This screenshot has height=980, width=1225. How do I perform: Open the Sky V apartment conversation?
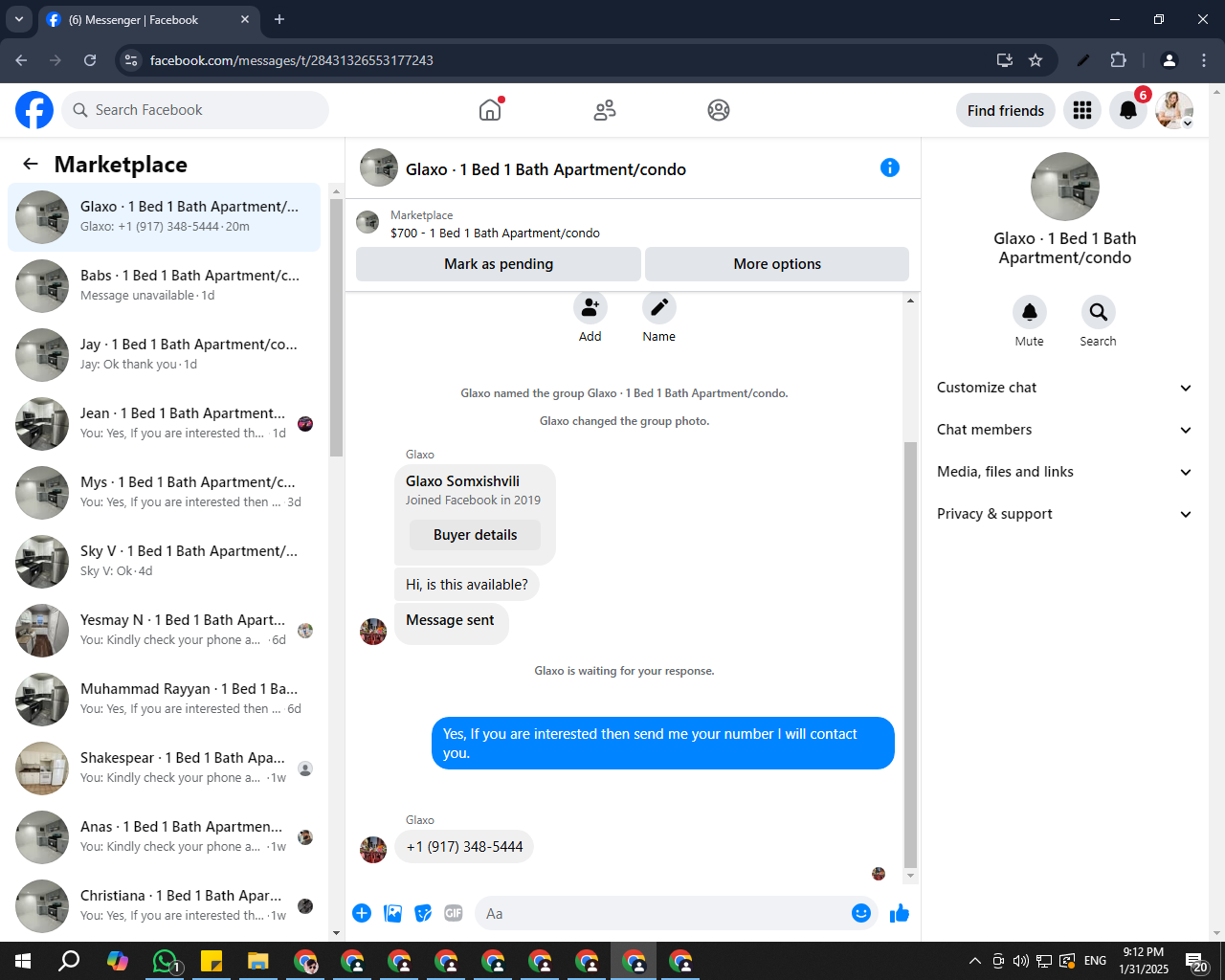coord(165,562)
